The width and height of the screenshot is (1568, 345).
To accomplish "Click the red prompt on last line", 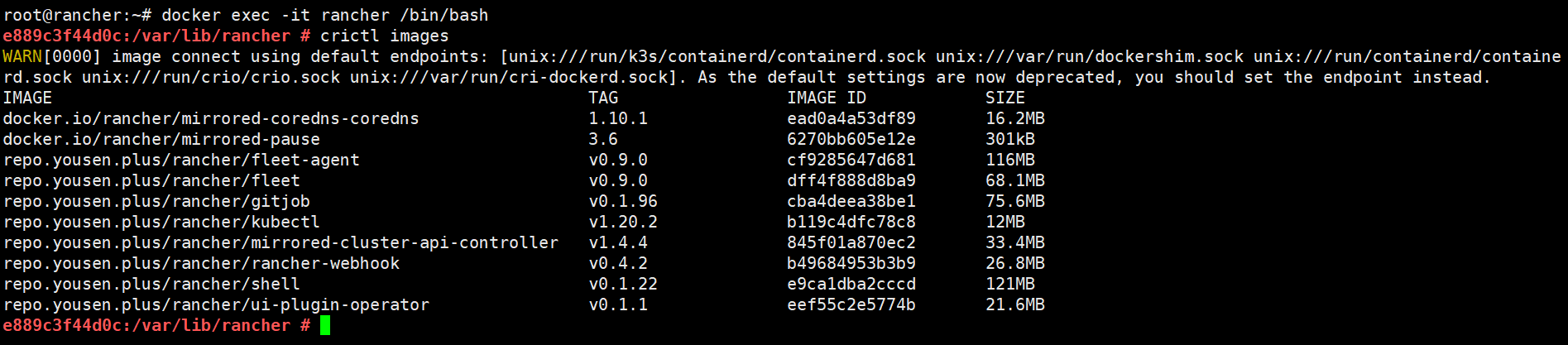I will (x=156, y=325).
